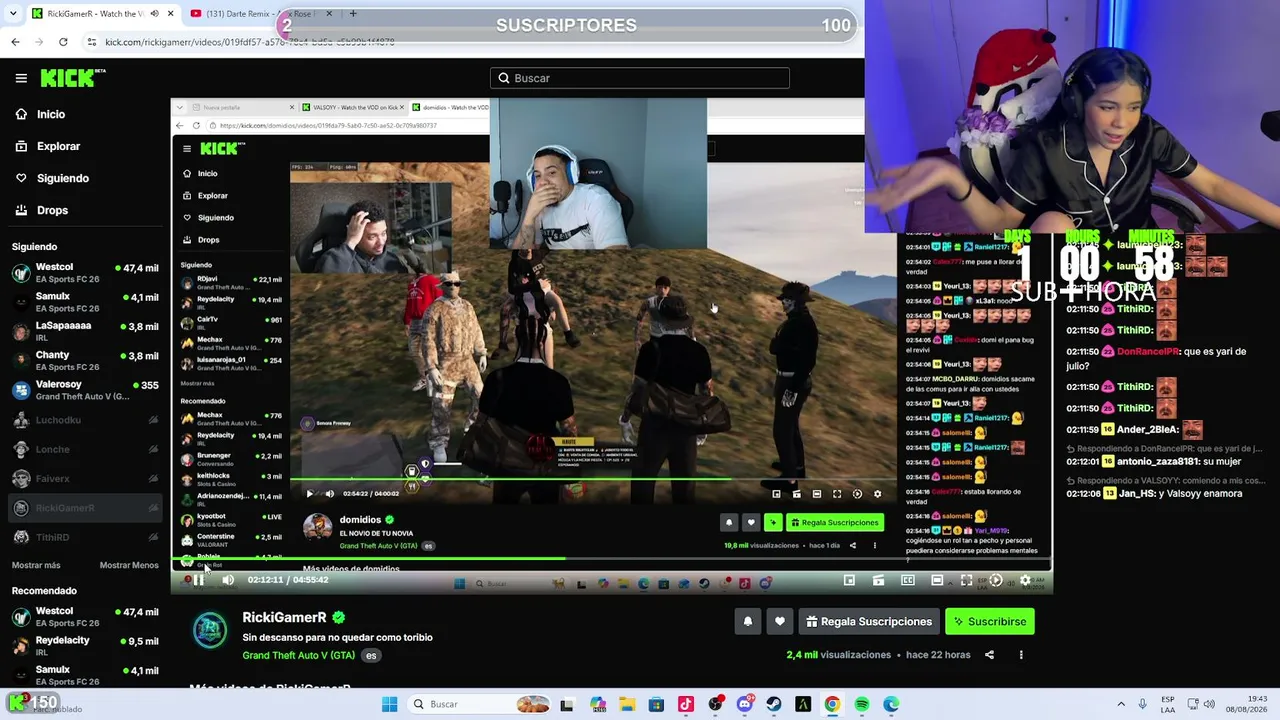Select offline channel TithiRD
1280x720 pixels.
85,537
